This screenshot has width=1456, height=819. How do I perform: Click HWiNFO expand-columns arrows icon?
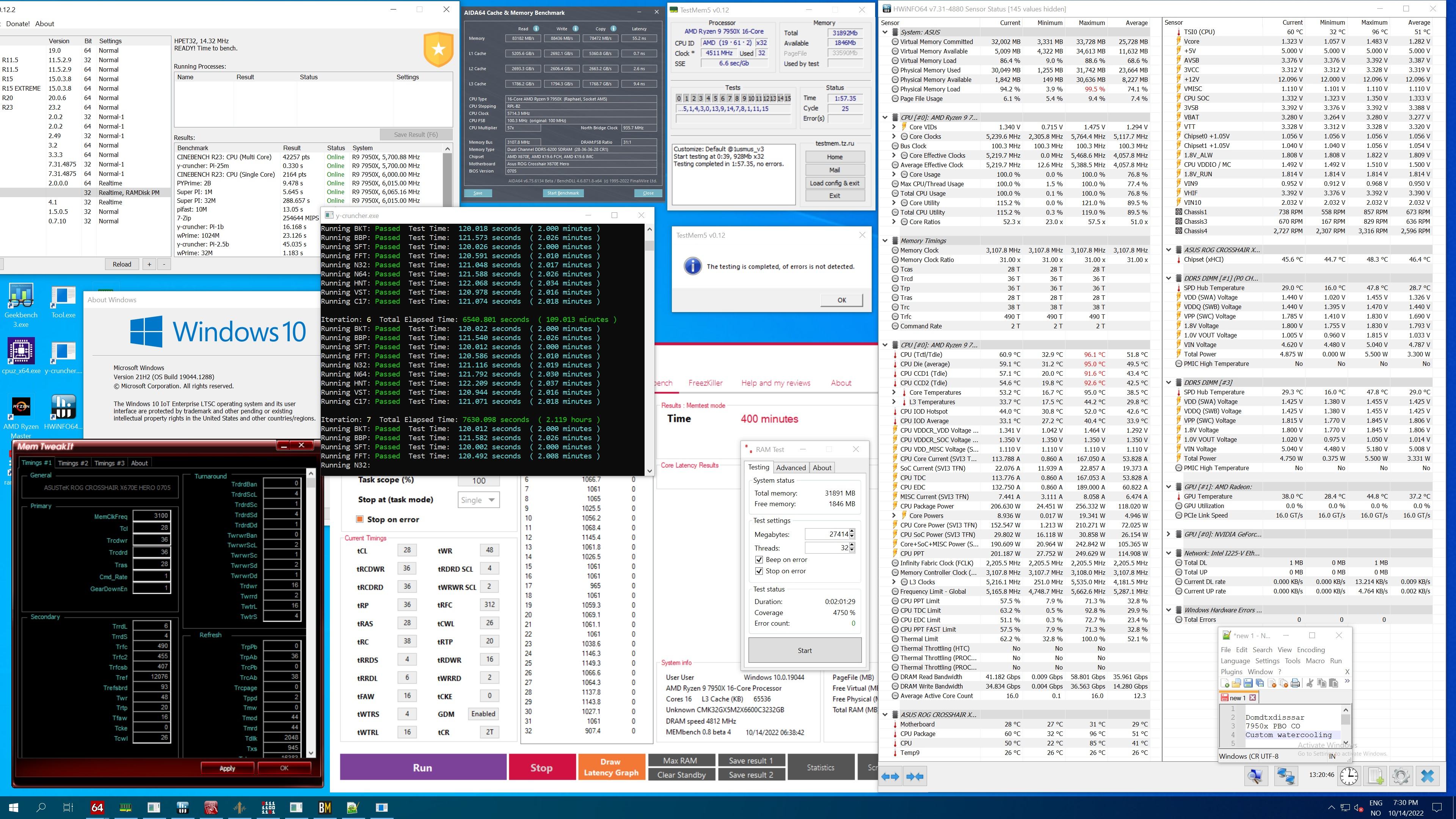[890, 777]
